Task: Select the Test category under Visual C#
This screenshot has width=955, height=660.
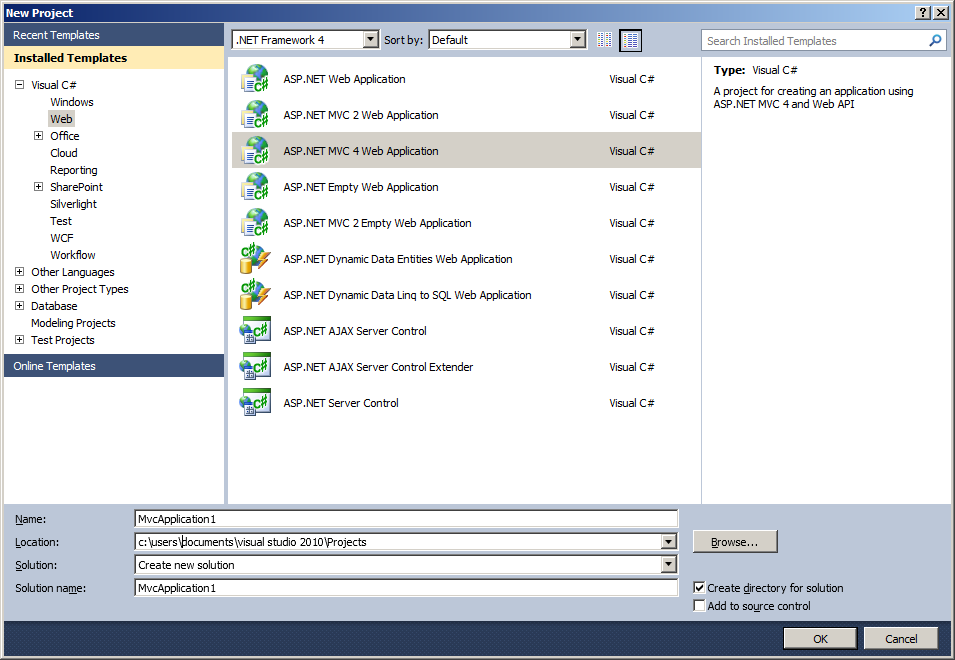Action: [x=61, y=221]
